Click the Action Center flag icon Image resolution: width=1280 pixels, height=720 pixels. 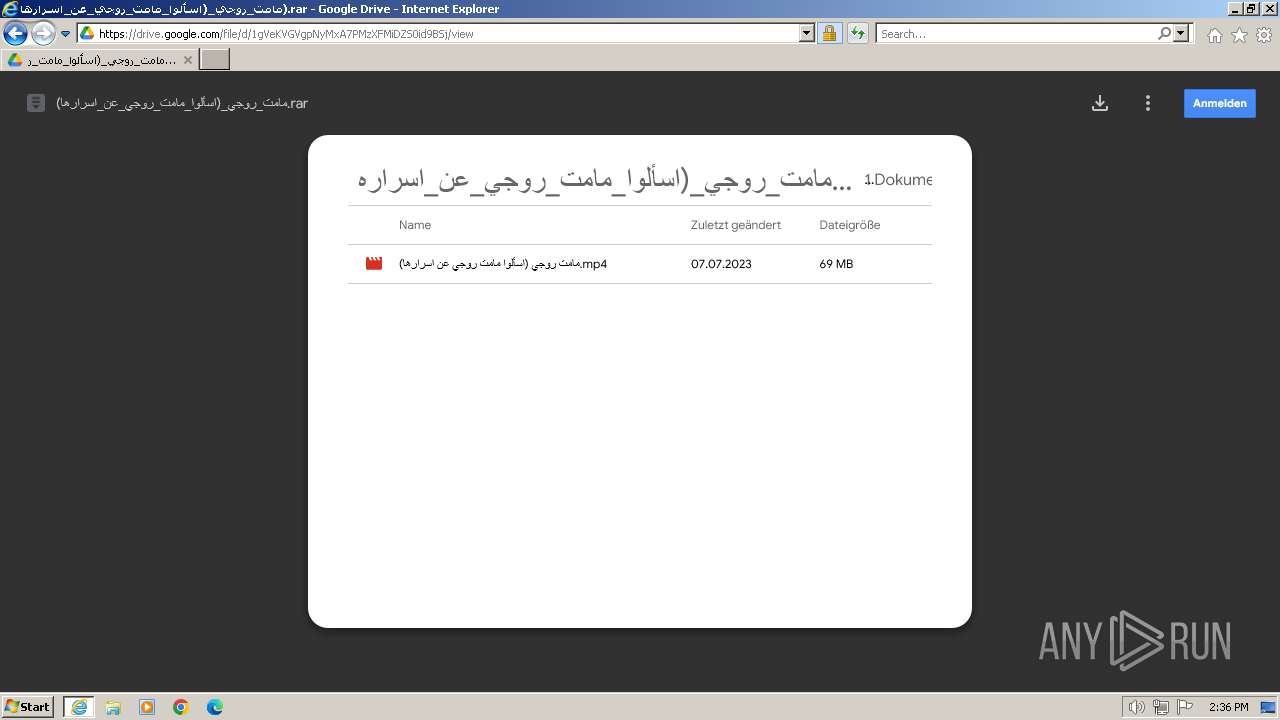click(x=1185, y=707)
